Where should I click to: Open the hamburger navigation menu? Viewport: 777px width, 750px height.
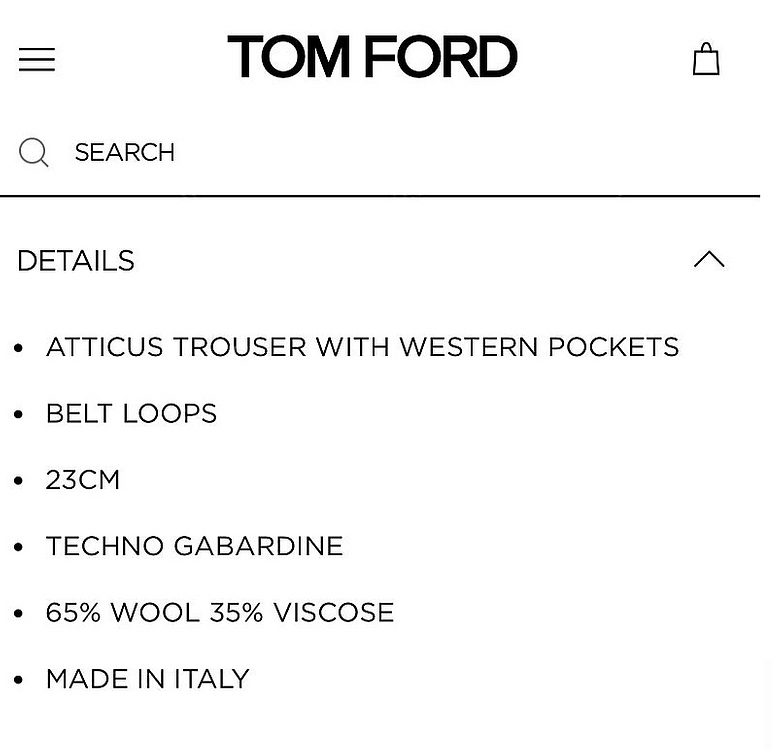pyautogui.click(x=37, y=59)
